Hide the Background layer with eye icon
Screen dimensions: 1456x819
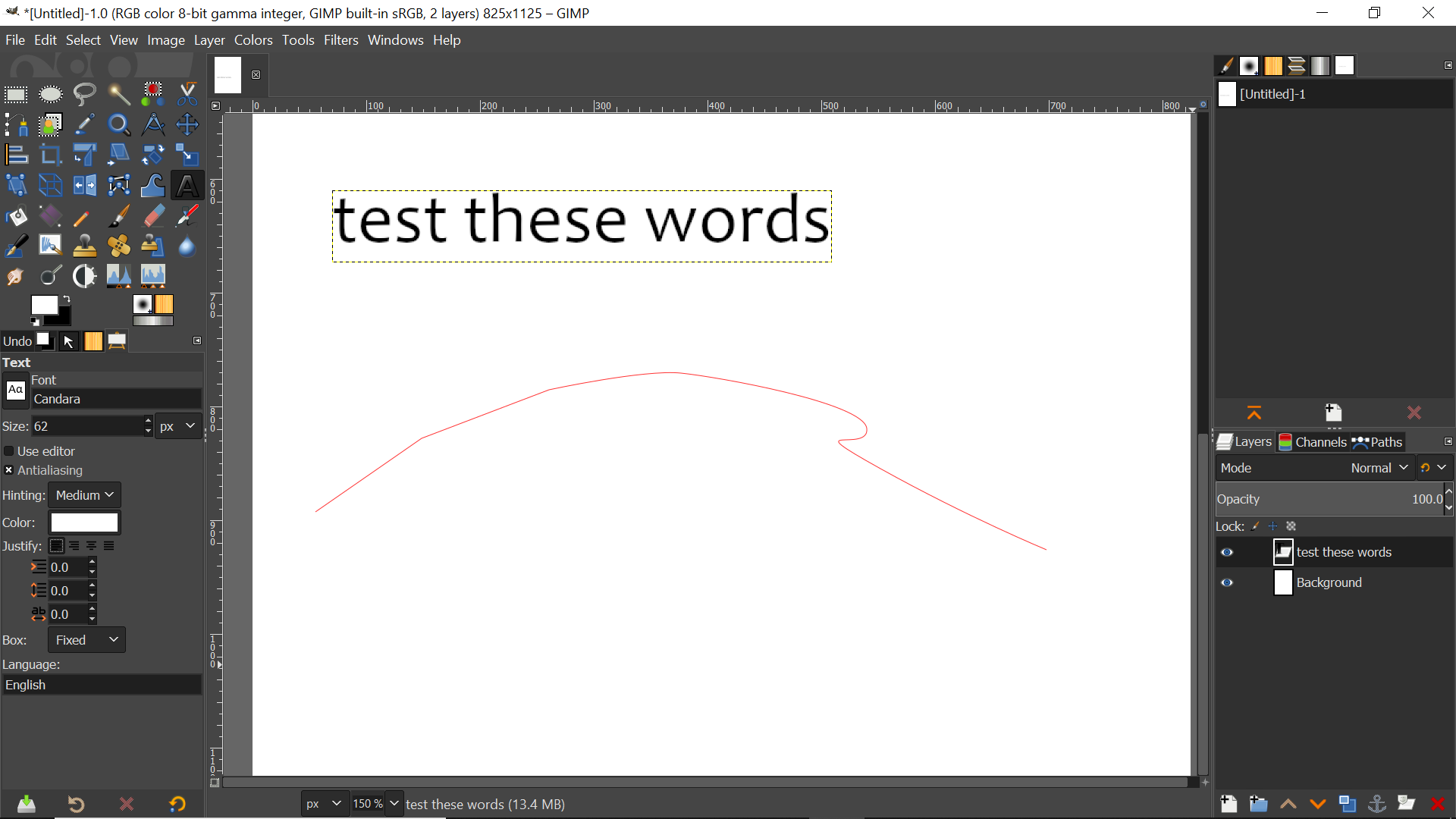click(x=1227, y=582)
